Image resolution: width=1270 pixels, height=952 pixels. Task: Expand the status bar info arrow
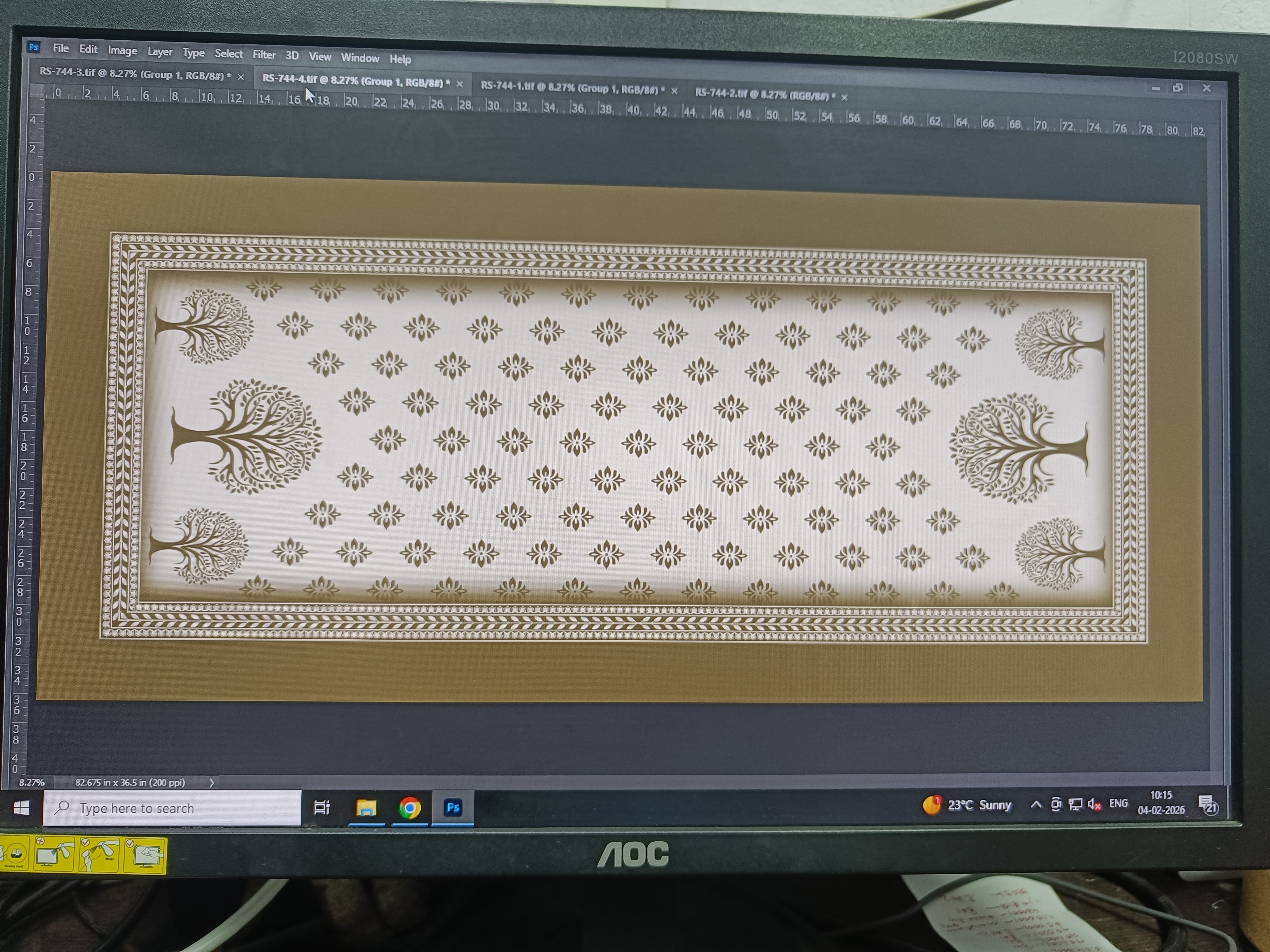coord(211,783)
